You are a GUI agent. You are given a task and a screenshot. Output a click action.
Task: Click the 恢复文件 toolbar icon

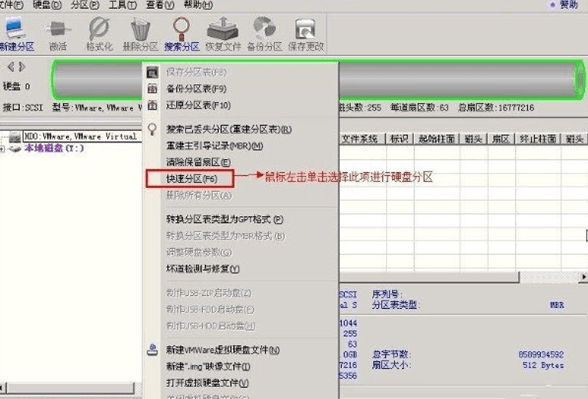tap(223, 28)
